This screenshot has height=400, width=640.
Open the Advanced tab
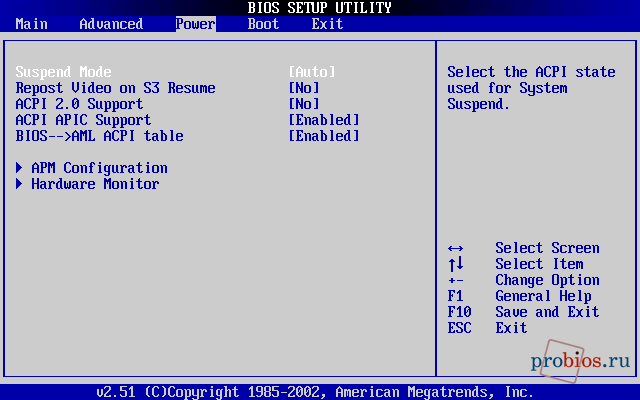coord(111,24)
